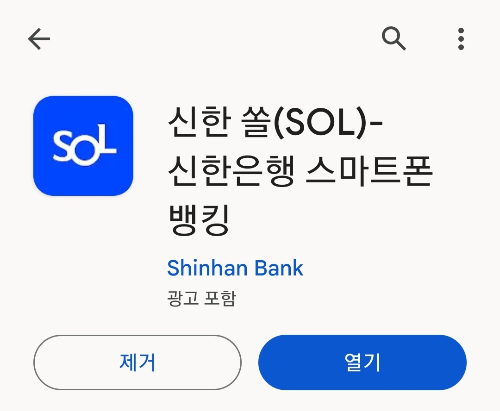Tap the 광고 포함 ads label

pos(202,298)
